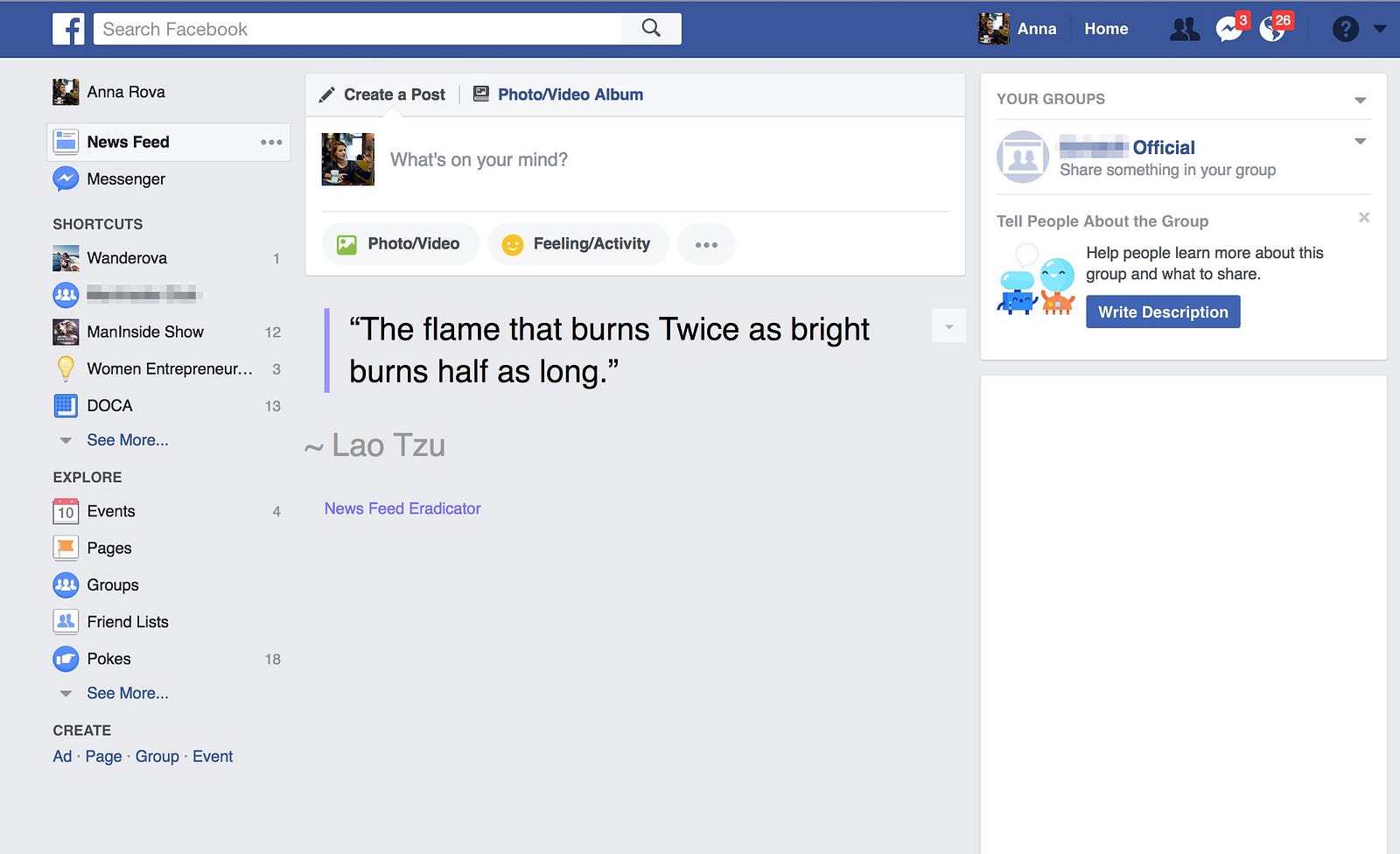This screenshot has width=1400, height=854.
Task: Open ManInside Show shortcut icon
Action: click(66, 332)
